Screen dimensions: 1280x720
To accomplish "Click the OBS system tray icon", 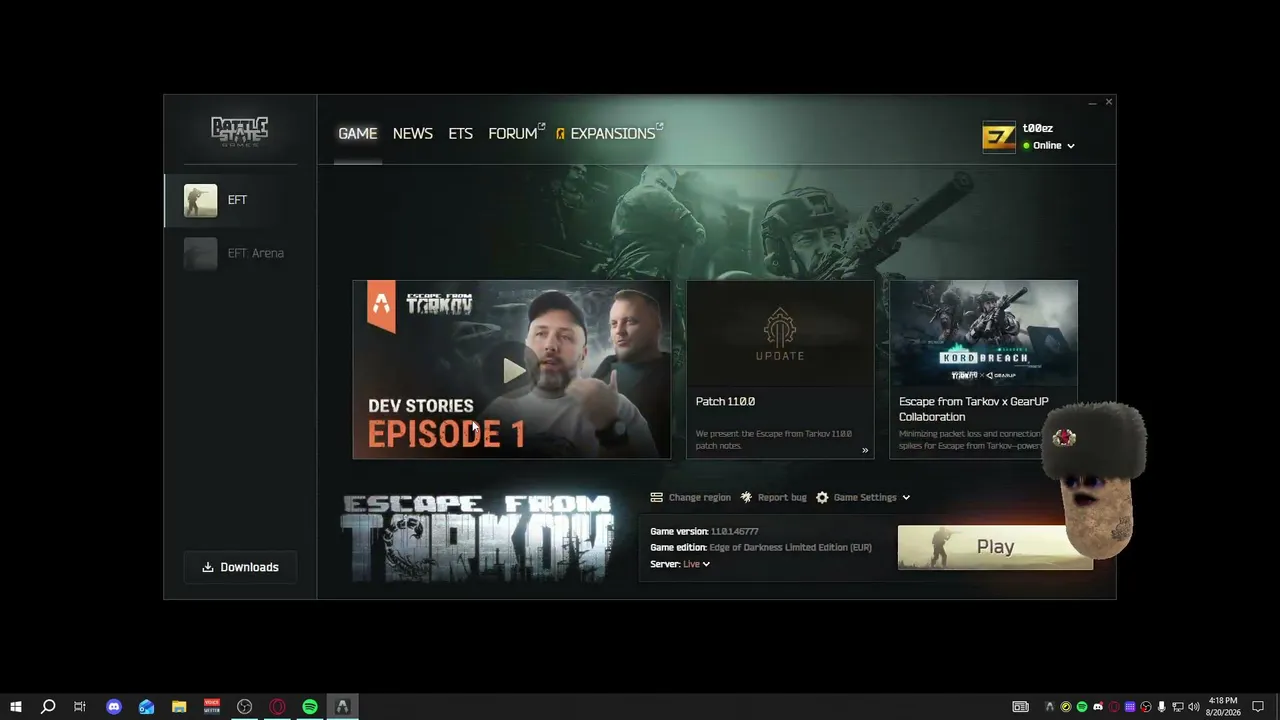I will click(x=1146, y=707).
